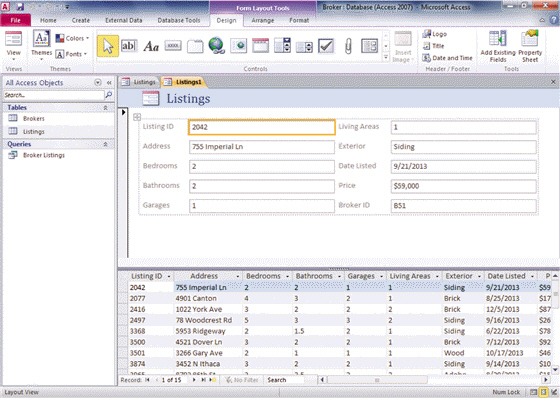Insert a Hyperlink control
This screenshot has width=560, height=398.
[x=216, y=46]
